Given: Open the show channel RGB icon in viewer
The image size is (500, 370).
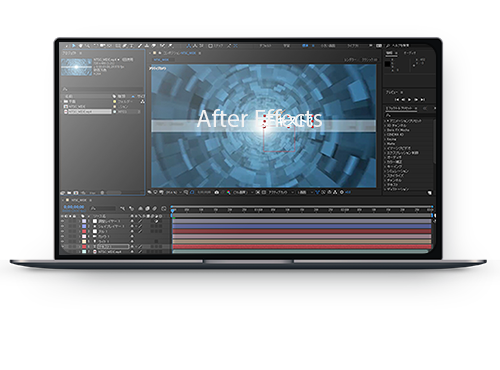Looking at the screenshot, I should pyautogui.click(x=229, y=192).
